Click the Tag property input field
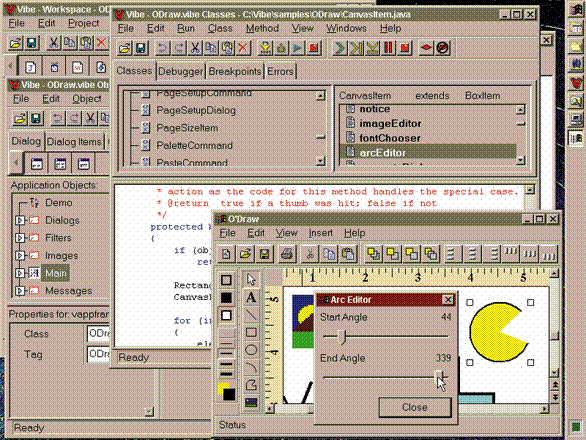Viewport: 586px width, 440px height. [98, 354]
